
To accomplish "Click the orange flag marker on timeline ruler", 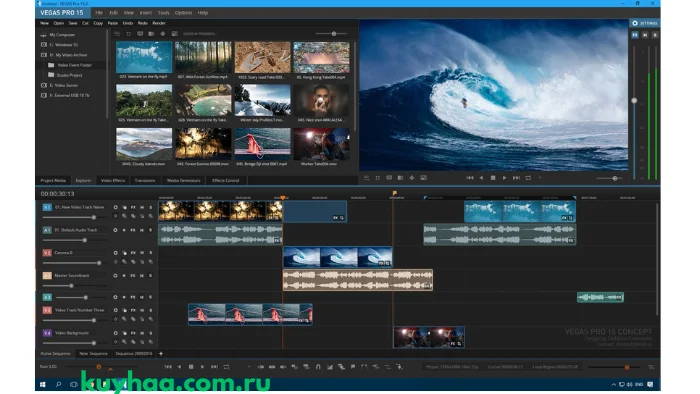I will click(x=395, y=193).
